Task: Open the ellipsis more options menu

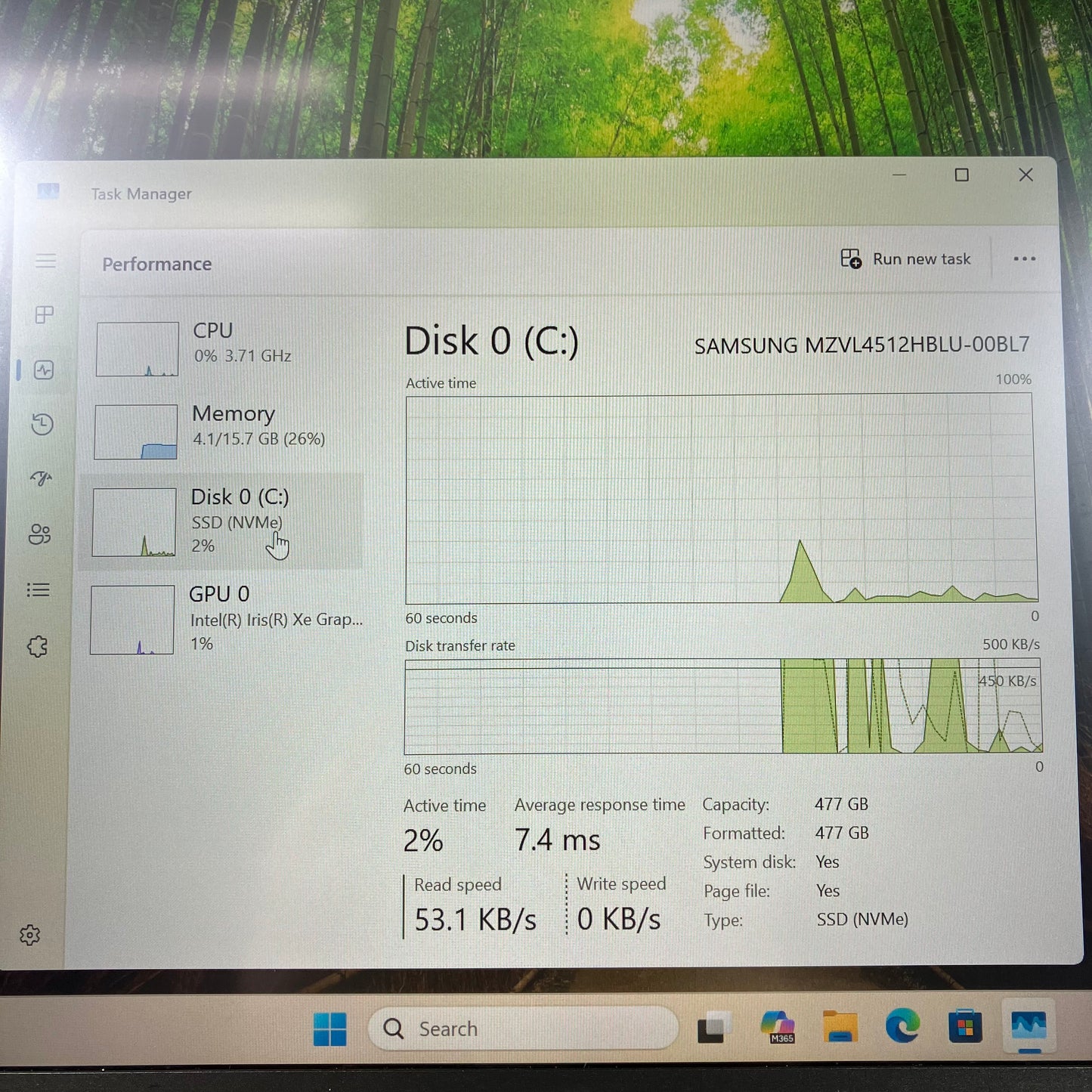Action: pos(1024,259)
